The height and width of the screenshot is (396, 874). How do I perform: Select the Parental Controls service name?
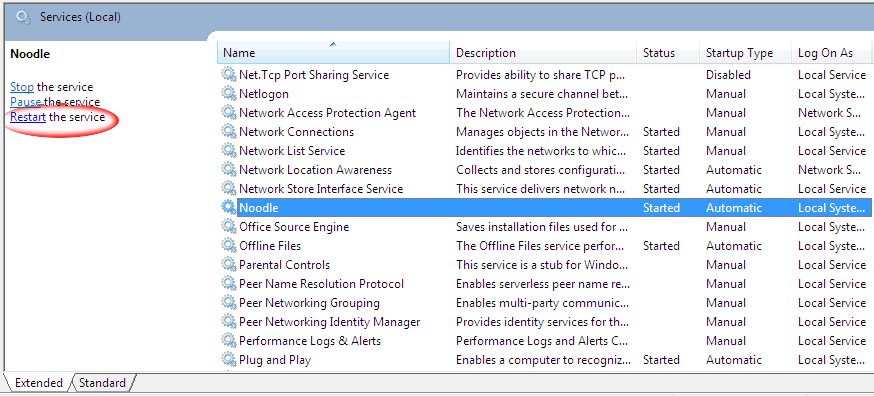click(x=284, y=264)
